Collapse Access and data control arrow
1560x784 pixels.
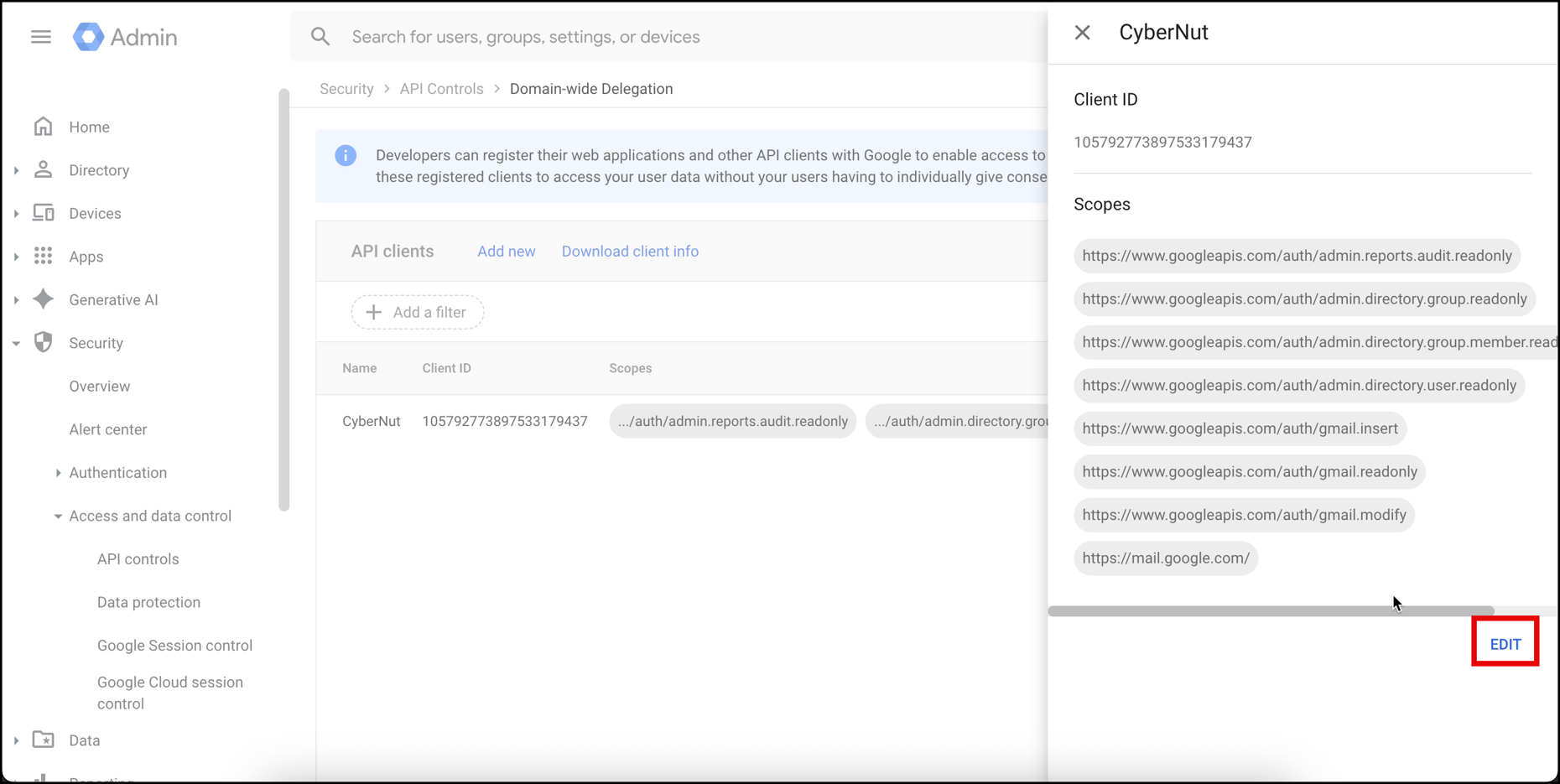point(58,517)
